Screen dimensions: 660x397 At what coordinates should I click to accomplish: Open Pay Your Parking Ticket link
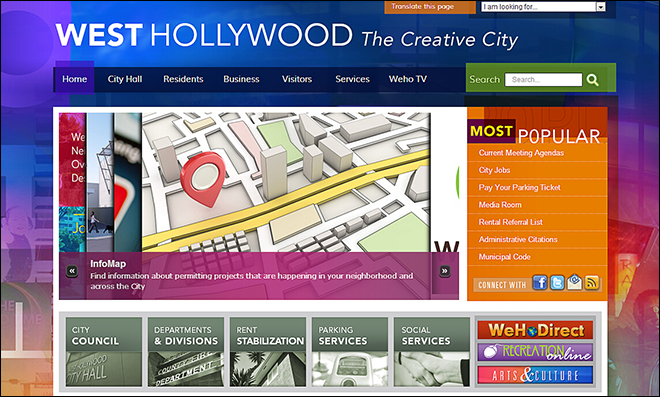click(519, 187)
